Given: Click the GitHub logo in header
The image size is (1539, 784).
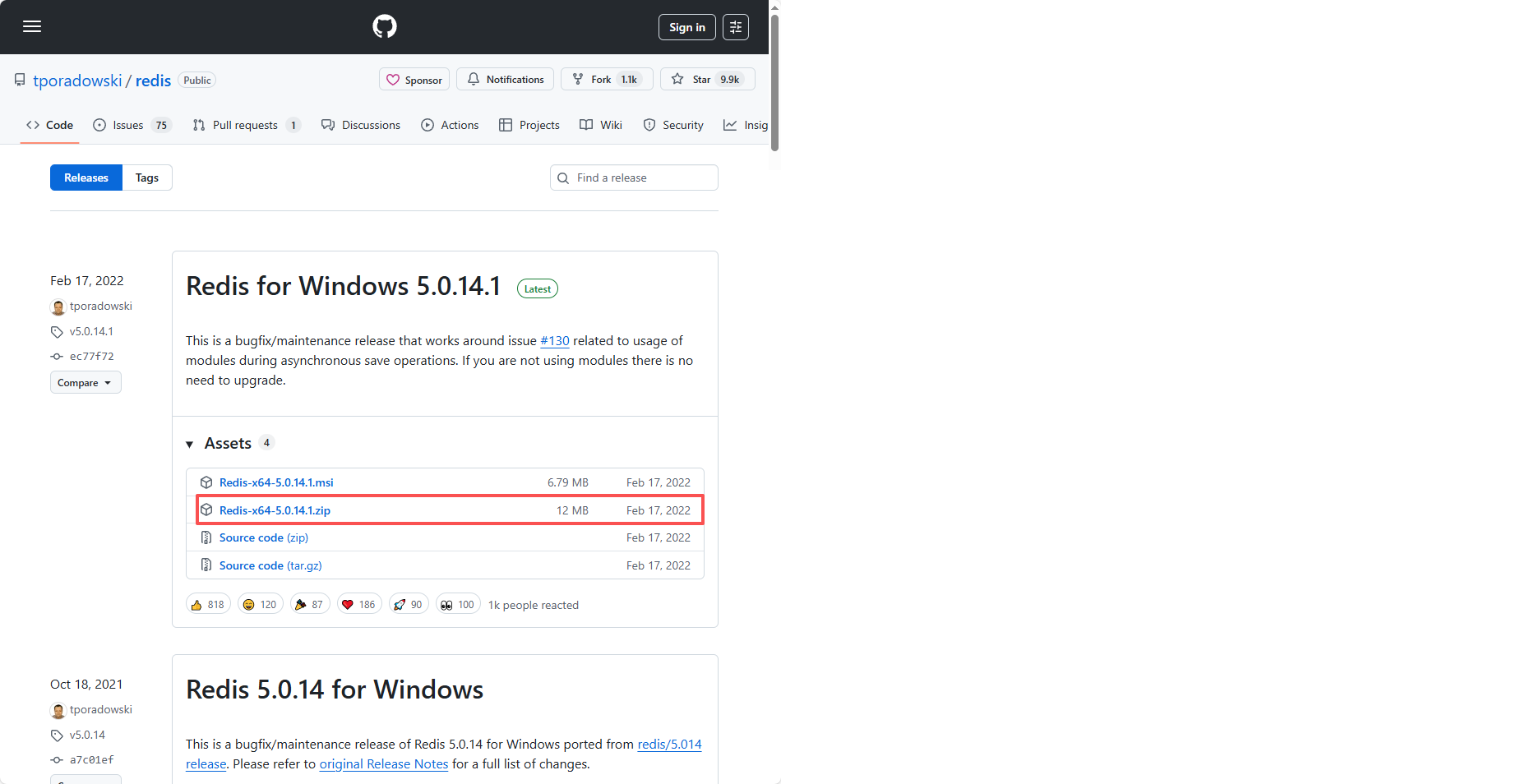Looking at the screenshot, I should pyautogui.click(x=384, y=27).
